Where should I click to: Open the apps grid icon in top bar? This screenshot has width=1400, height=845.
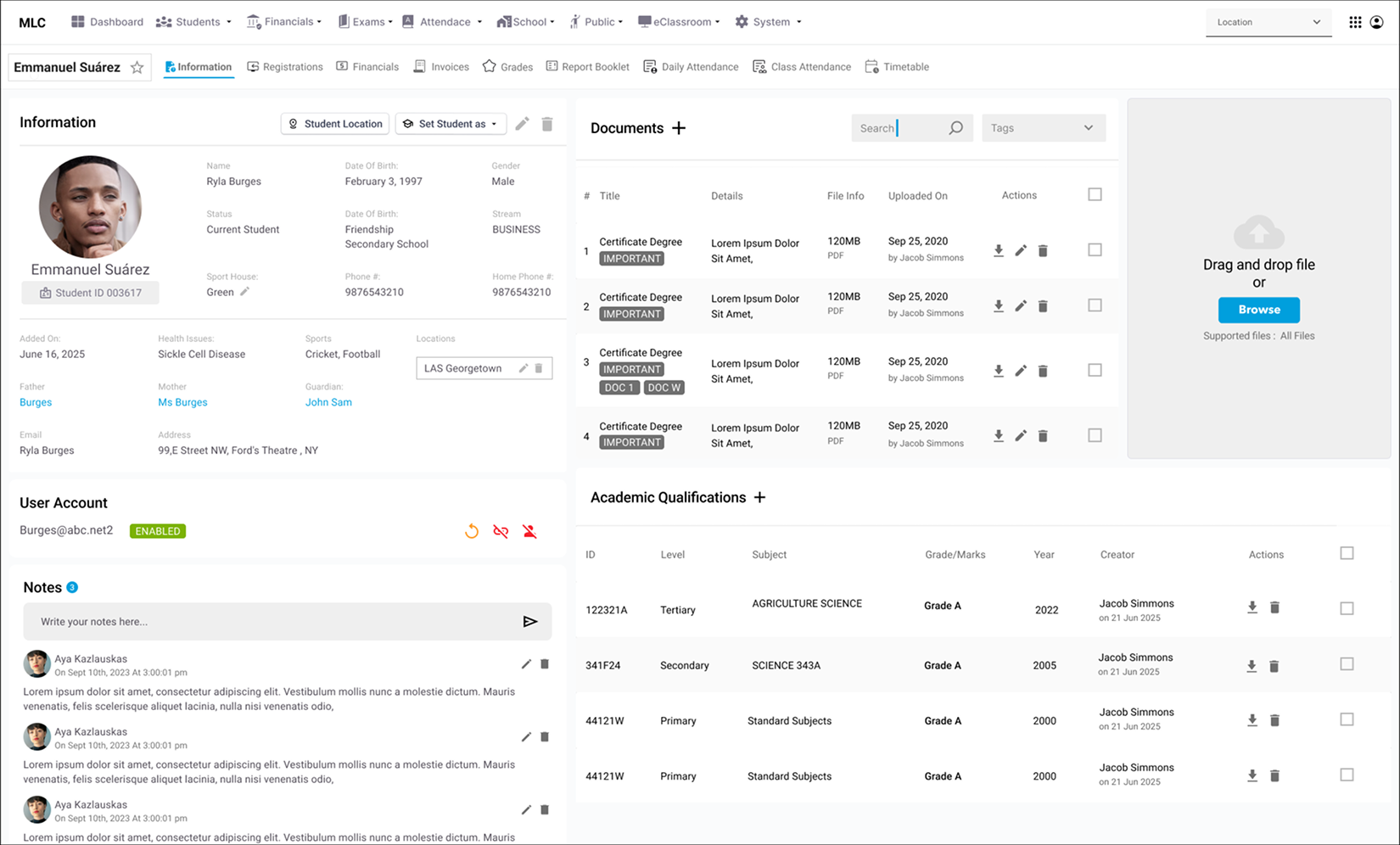(1355, 22)
